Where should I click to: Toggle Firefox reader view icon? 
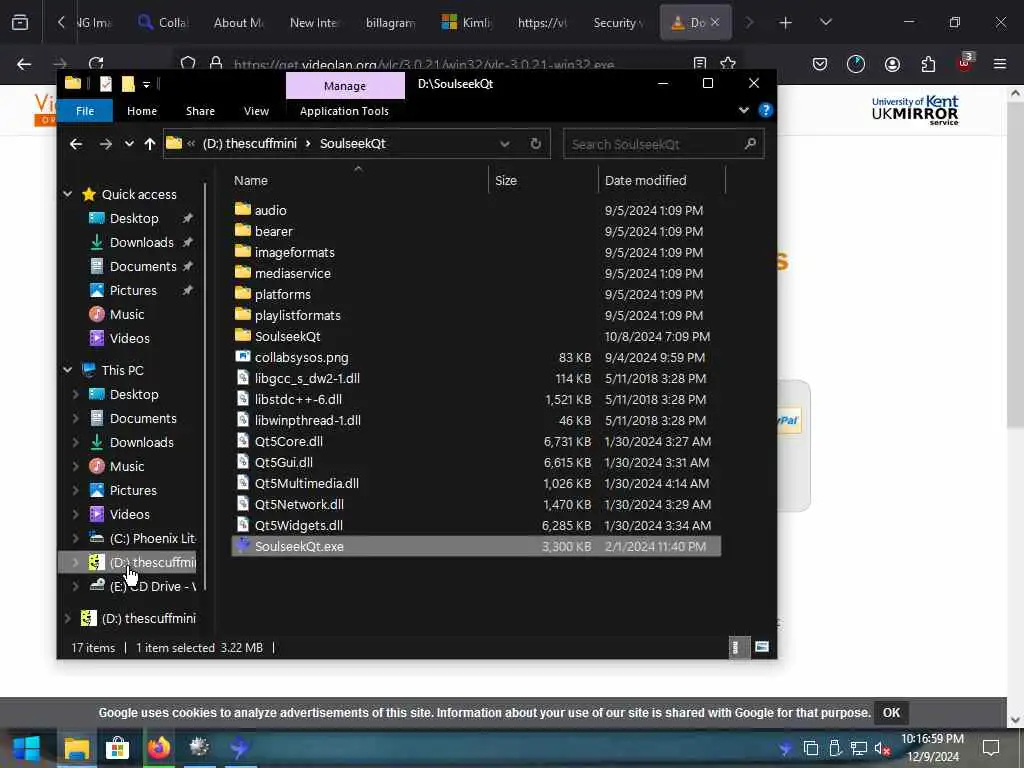(700, 63)
